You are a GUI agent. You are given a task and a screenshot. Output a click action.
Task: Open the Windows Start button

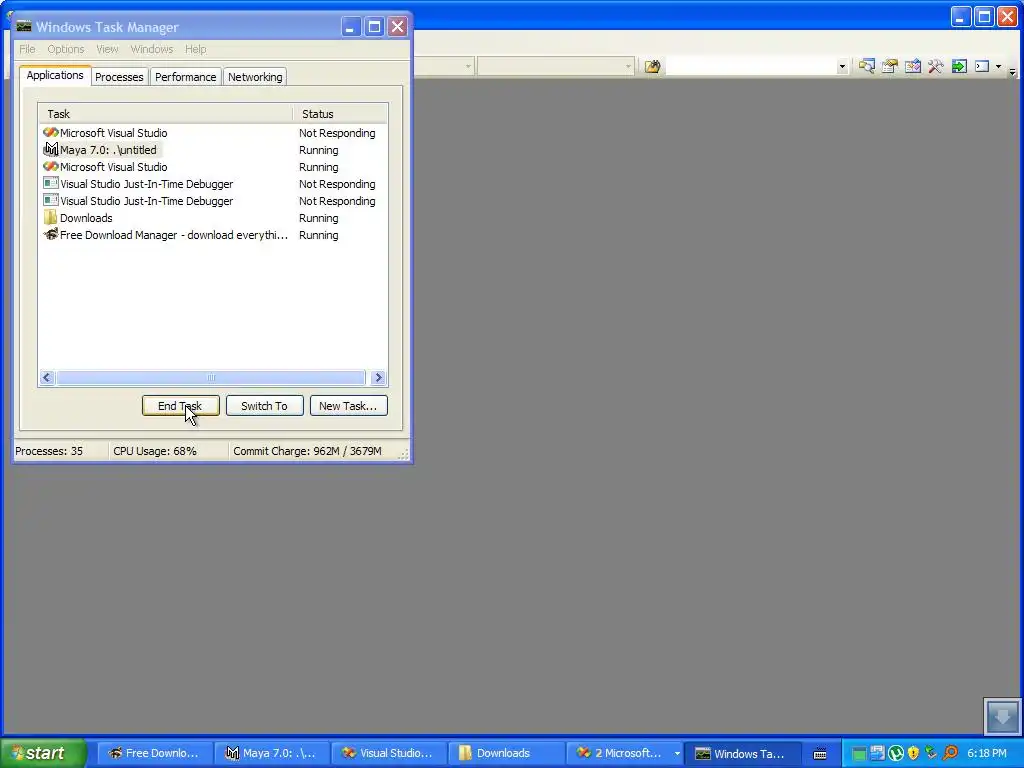(44, 753)
